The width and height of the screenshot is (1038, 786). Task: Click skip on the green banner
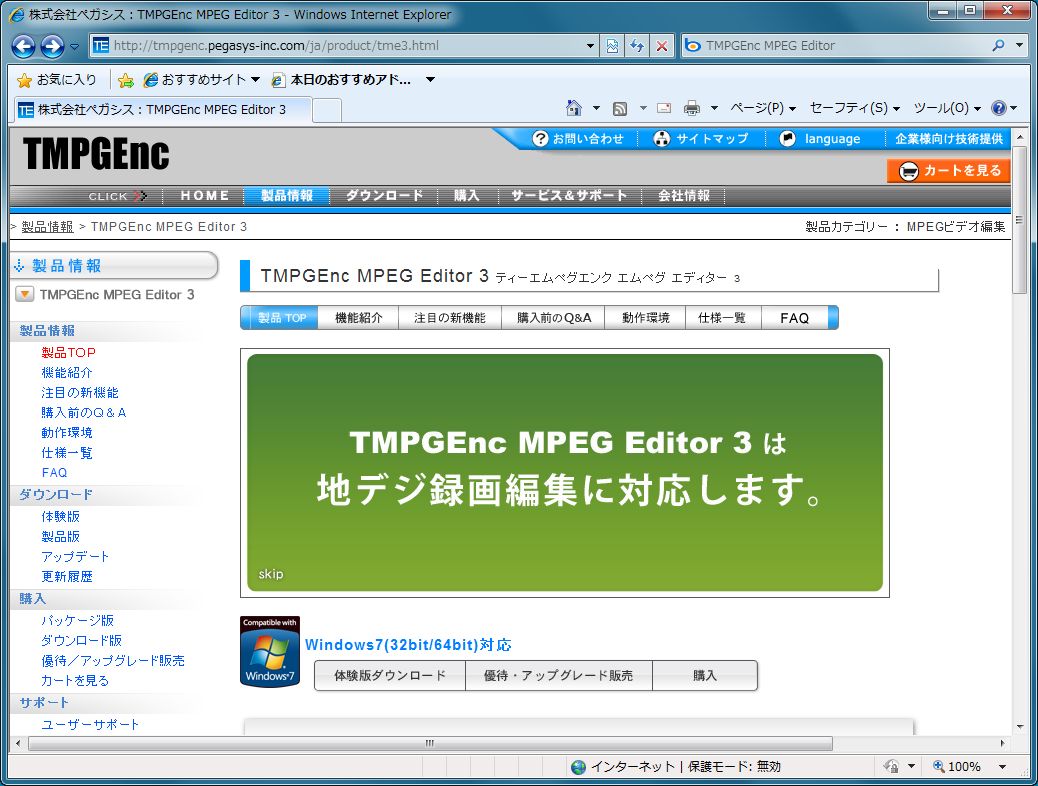[x=271, y=574]
